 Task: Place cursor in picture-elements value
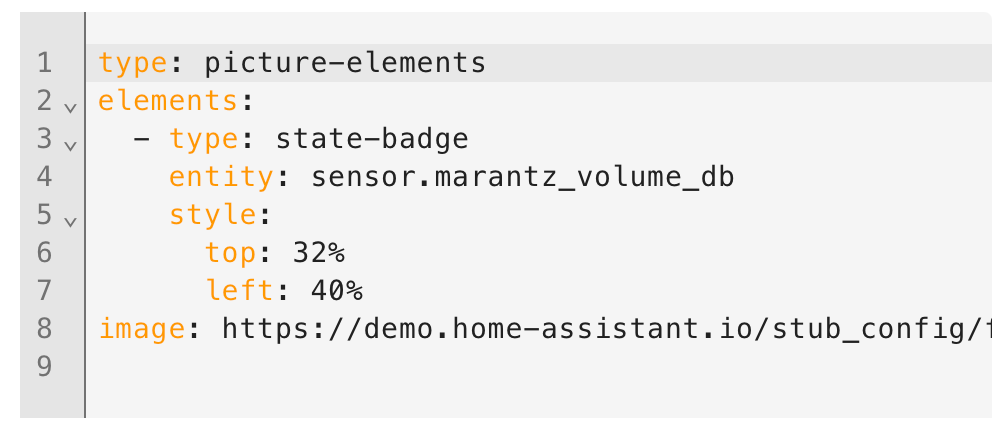(345, 63)
